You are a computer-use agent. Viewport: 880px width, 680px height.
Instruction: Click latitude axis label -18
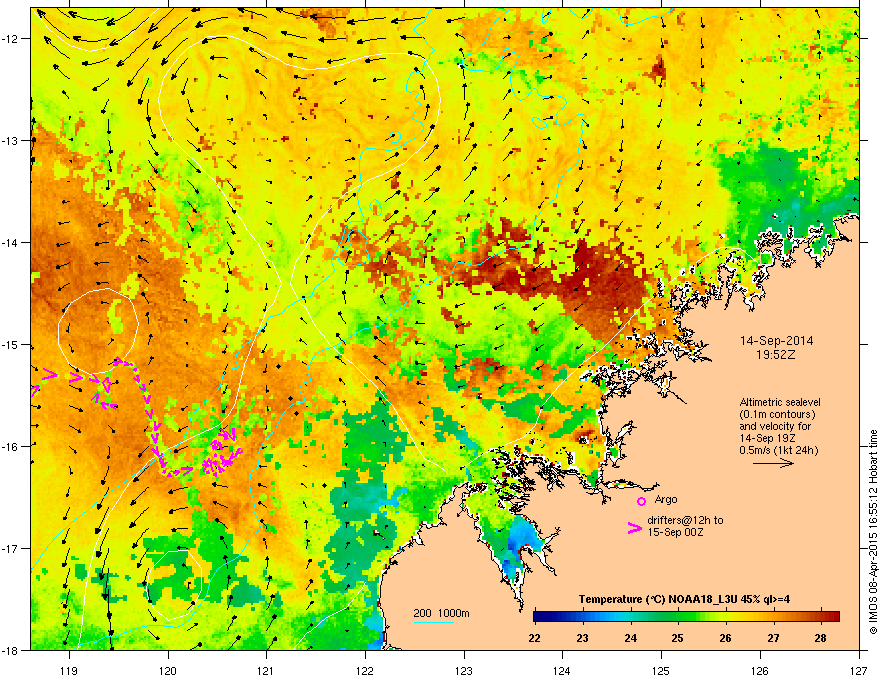coord(11,650)
